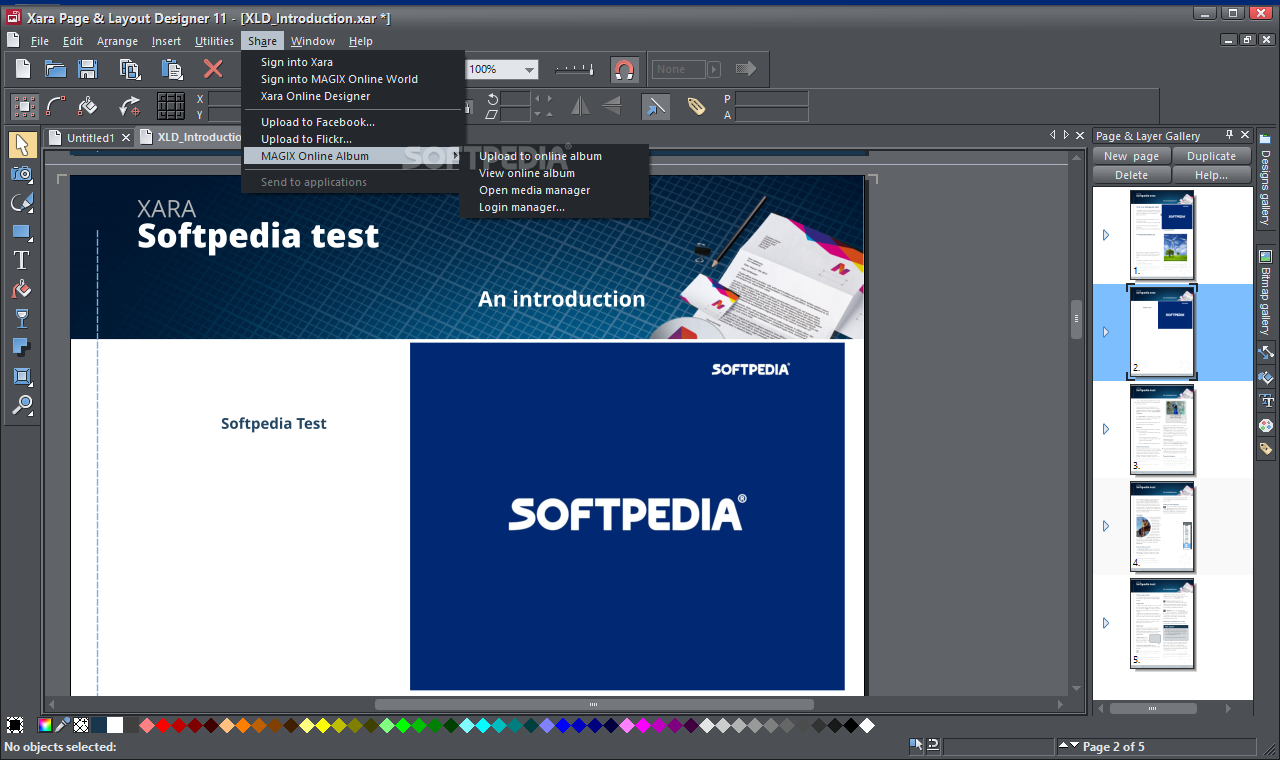
Task: Choose the Transparency wine glass tool
Action: (22, 319)
